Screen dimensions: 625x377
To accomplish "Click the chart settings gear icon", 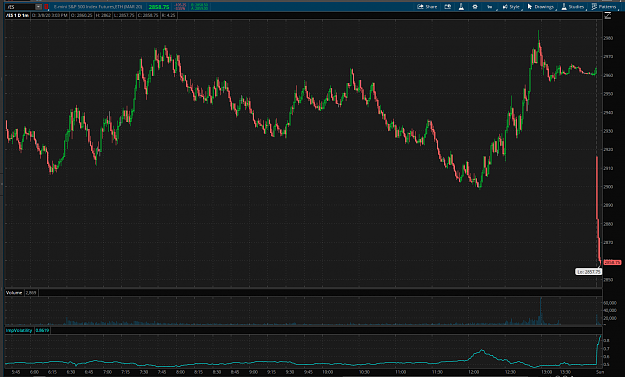I will (475, 7).
